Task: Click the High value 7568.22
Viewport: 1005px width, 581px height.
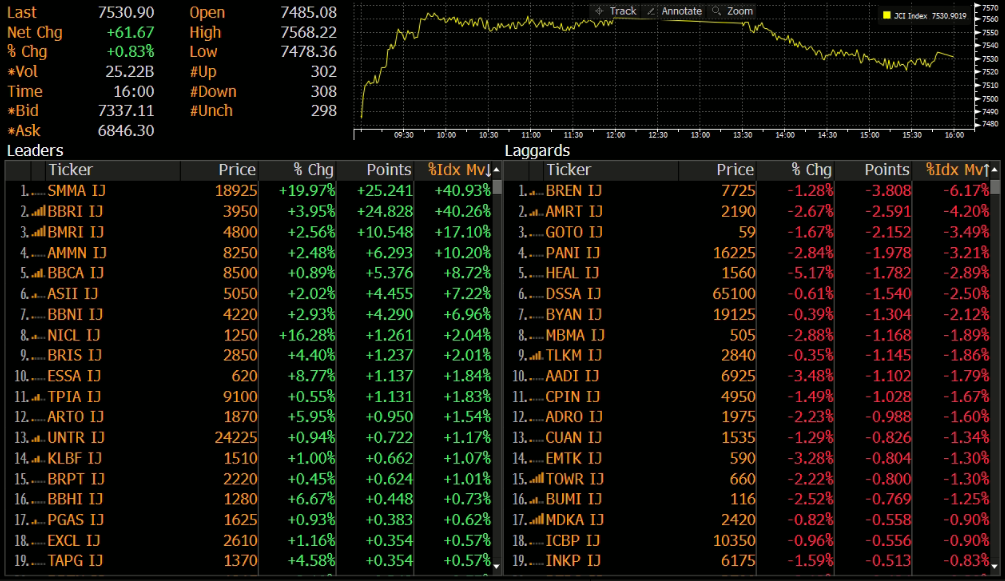Action: point(308,32)
